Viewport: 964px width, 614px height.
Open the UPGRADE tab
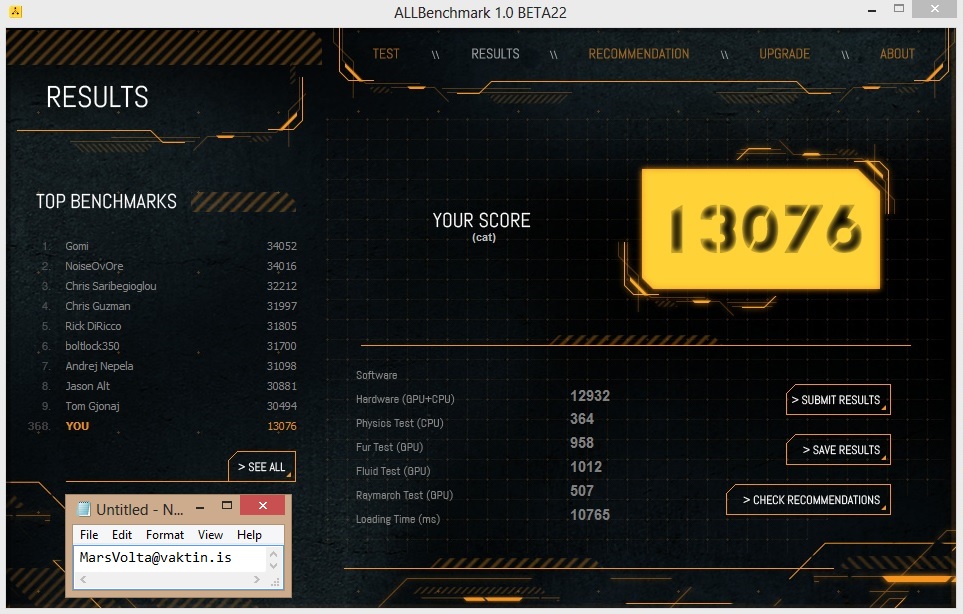pyautogui.click(x=784, y=54)
